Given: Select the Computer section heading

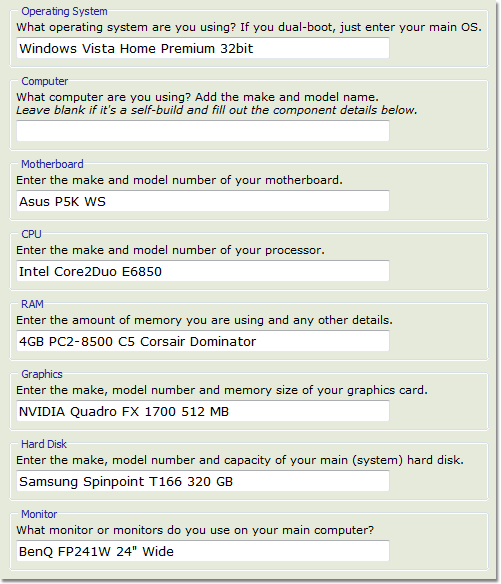Looking at the screenshot, I should (45, 81).
